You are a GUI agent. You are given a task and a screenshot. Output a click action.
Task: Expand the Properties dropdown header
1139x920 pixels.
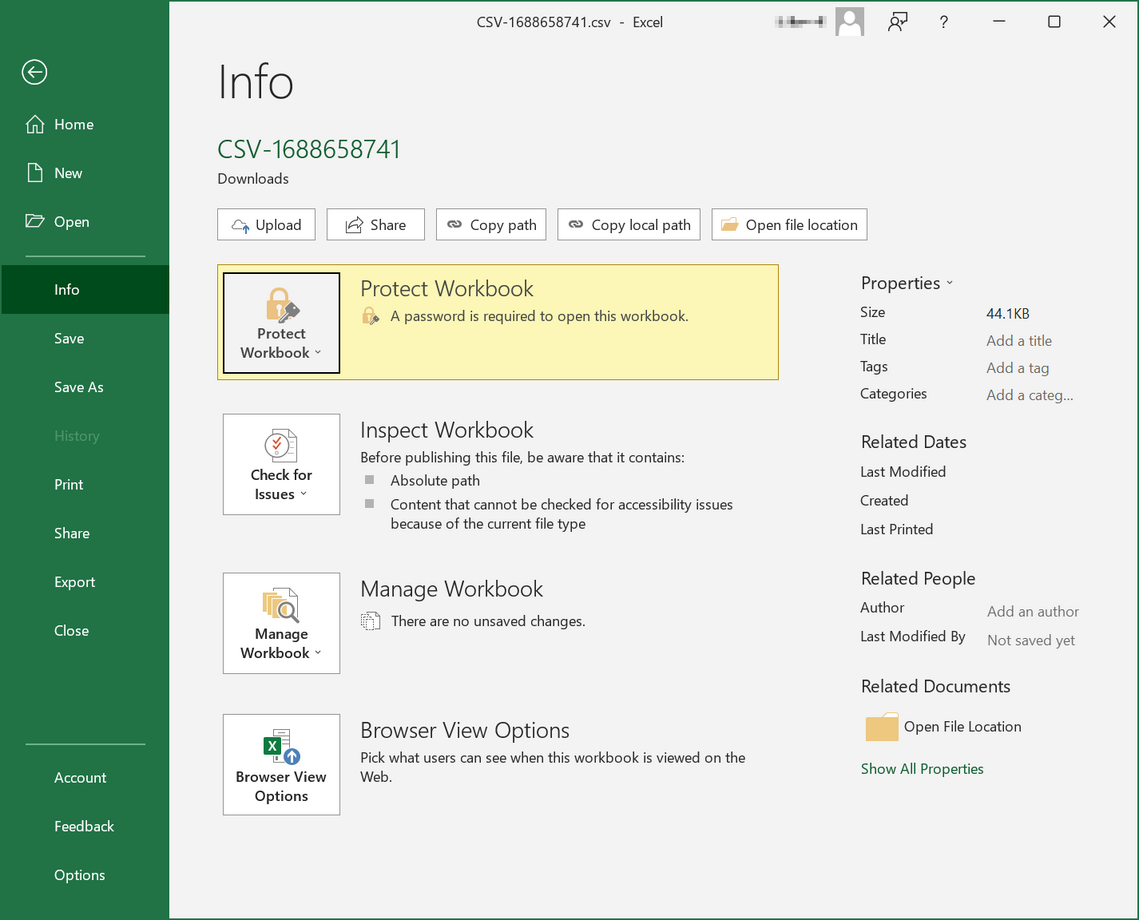coord(907,282)
